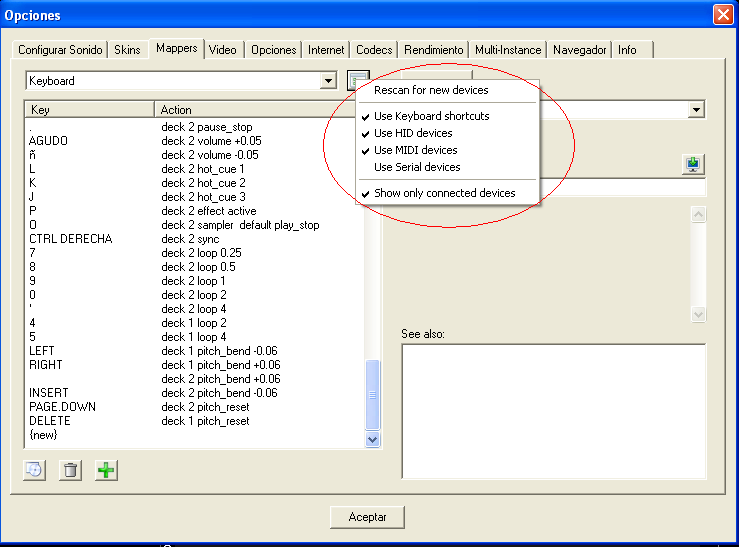The height and width of the screenshot is (547, 739).
Task: Toggle Use Keyboard shortcuts option
Action: [431, 116]
